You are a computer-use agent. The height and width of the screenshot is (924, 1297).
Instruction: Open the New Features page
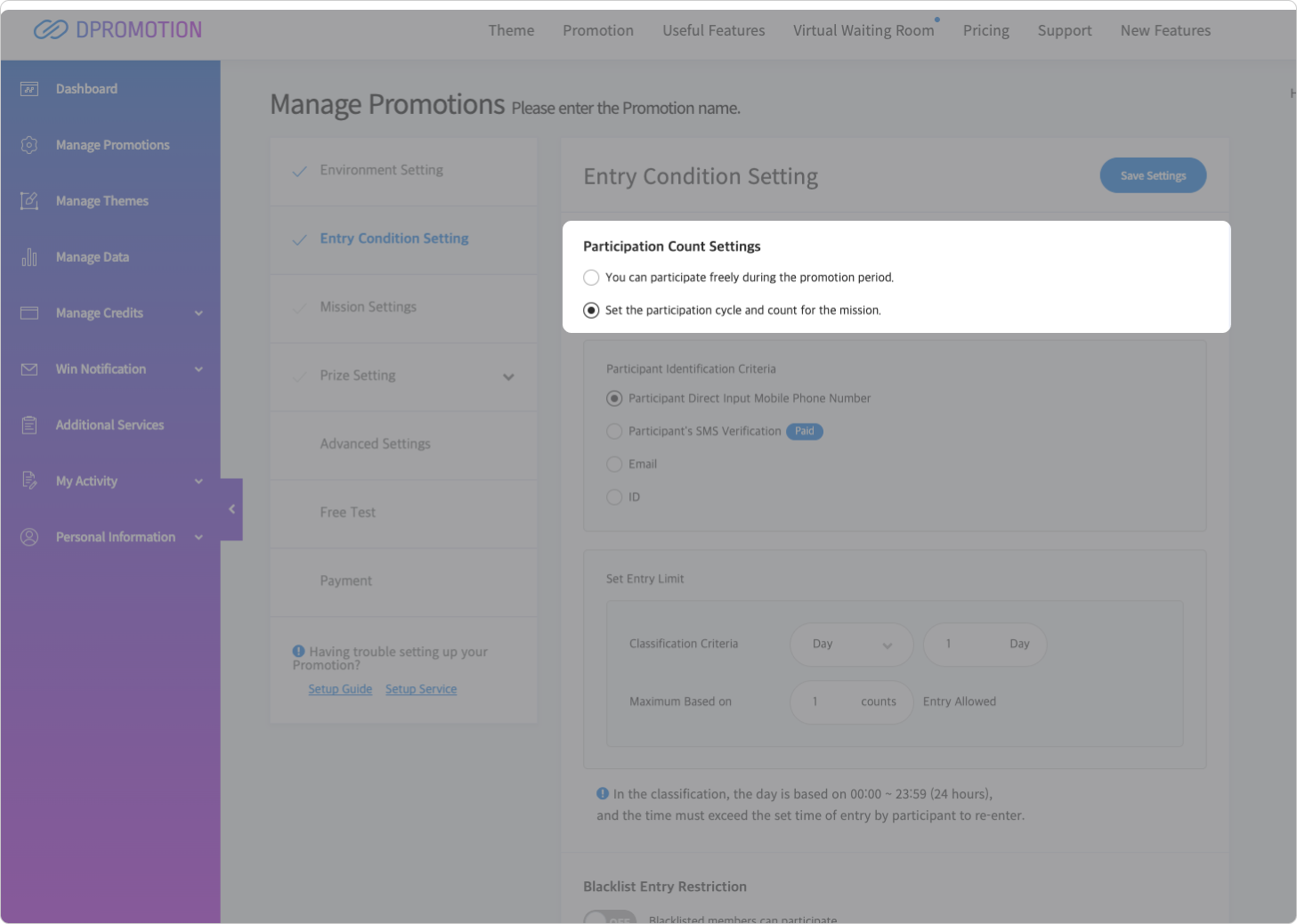click(1165, 30)
